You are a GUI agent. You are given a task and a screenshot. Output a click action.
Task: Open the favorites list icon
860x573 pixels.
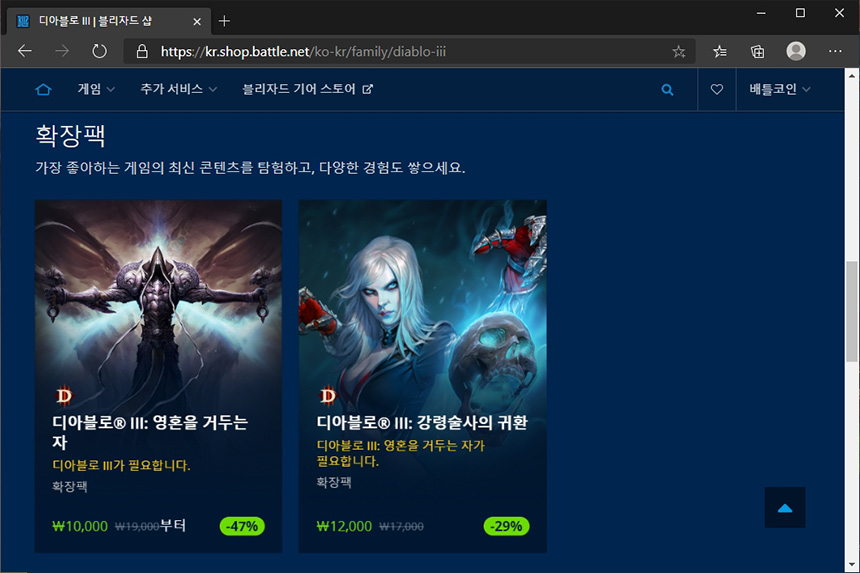click(x=720, y=52)
